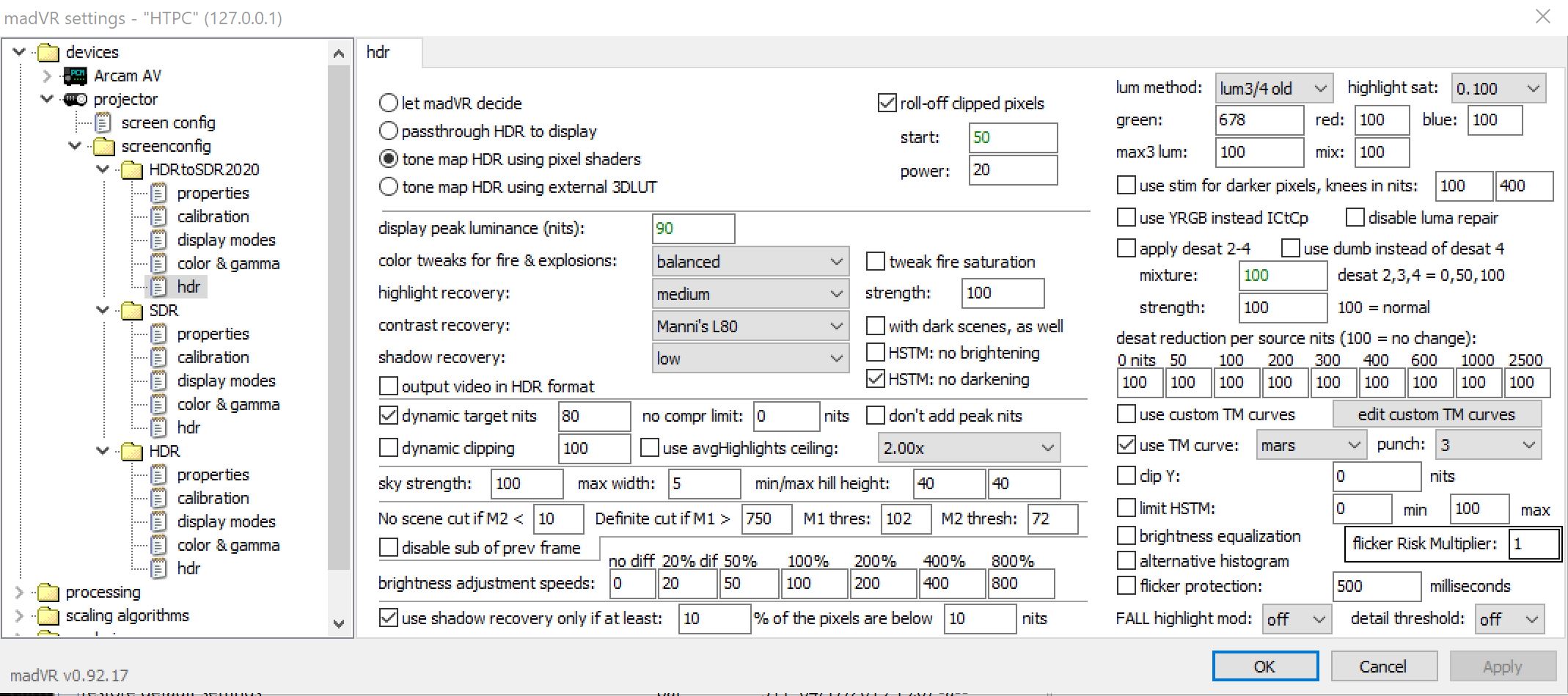Click the SDR profile folder icon
This screenshot has width=1568, height=696.
[132, 311]
